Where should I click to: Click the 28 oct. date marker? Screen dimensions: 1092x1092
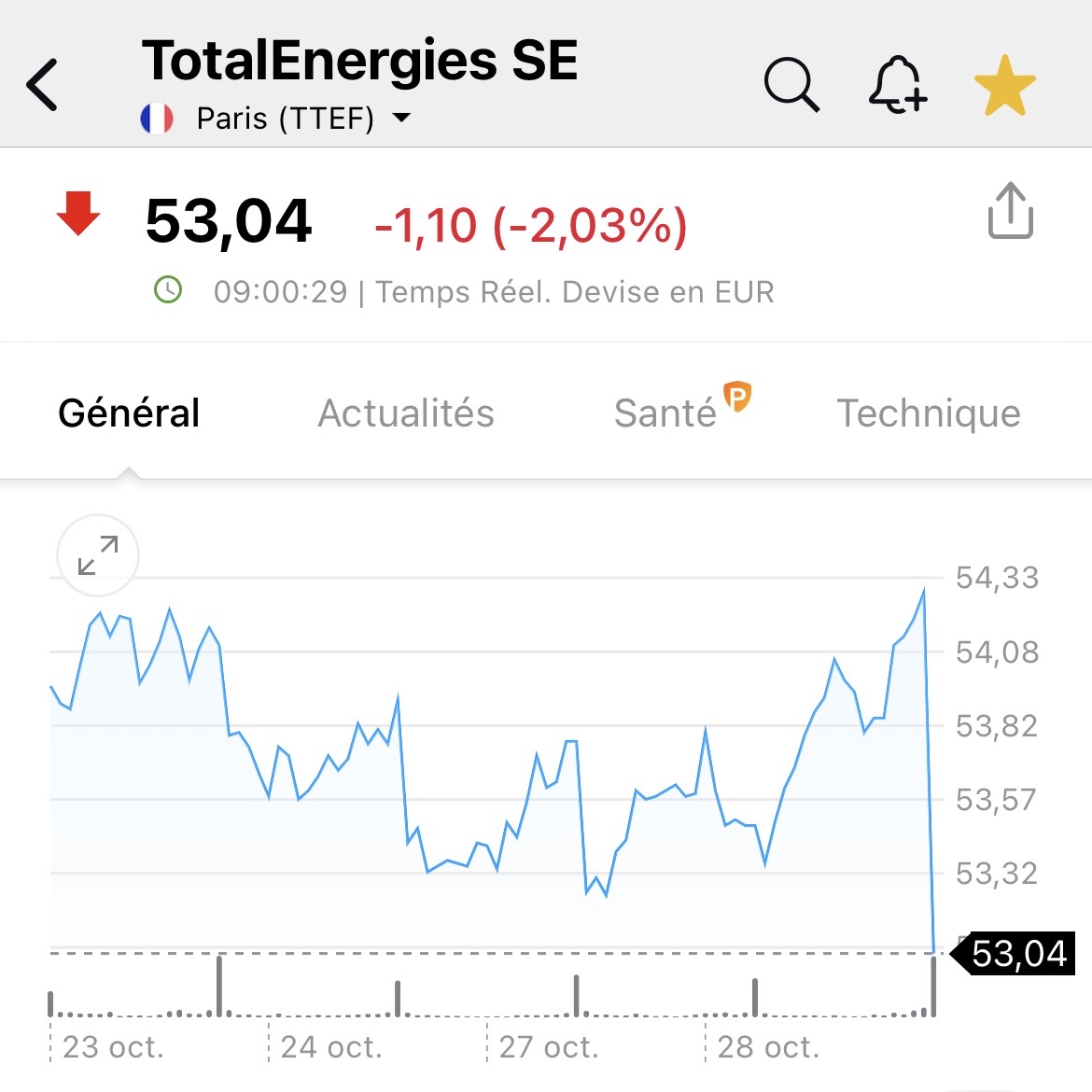point(768,1047)
